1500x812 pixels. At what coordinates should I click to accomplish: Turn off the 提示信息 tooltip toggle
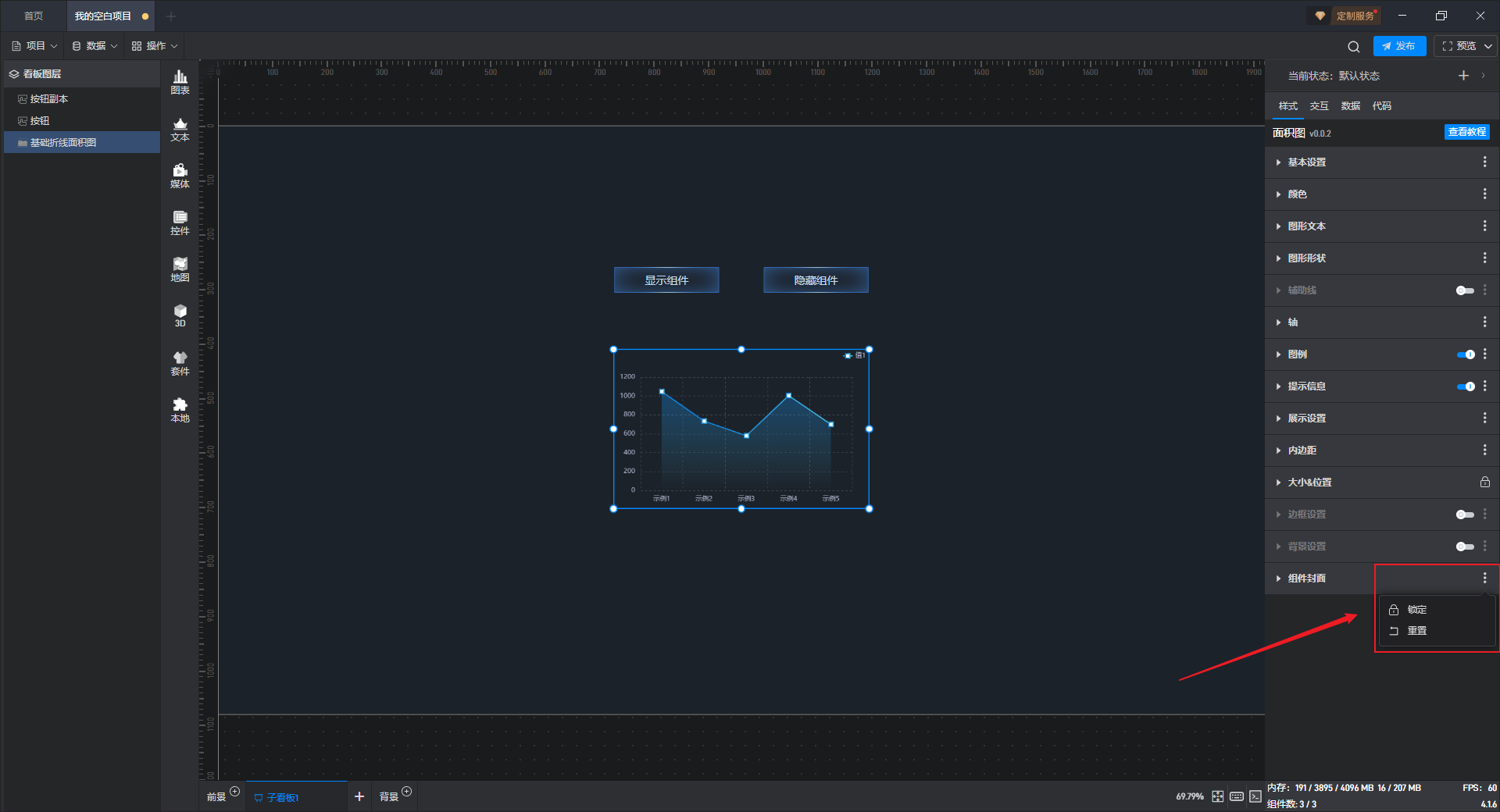click(1466, 386)
